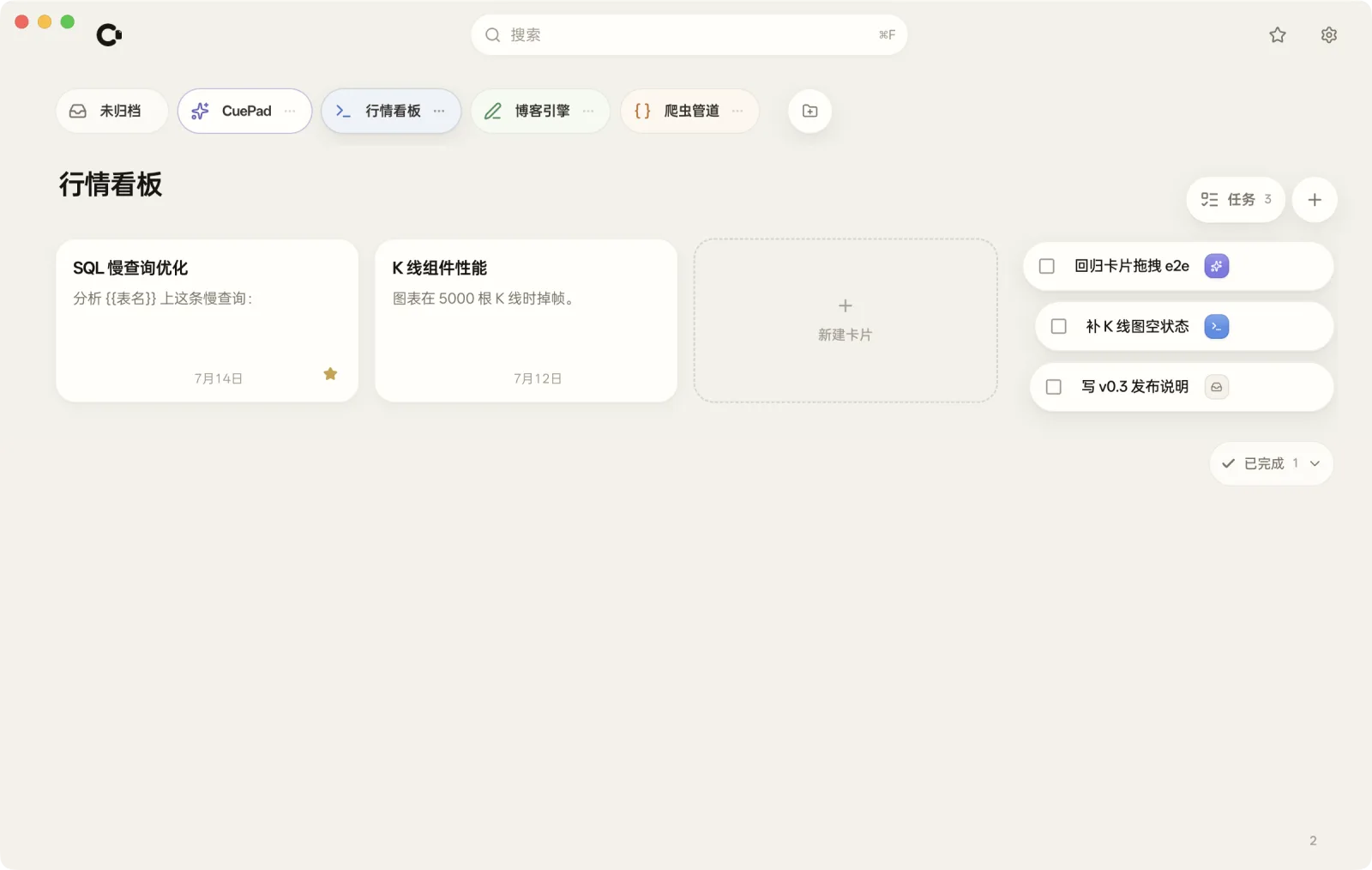The height and width of the screenshot is (870, 1372).
Task: Check off 补 K 线图空状态 task
Action: click(1059, 326)
